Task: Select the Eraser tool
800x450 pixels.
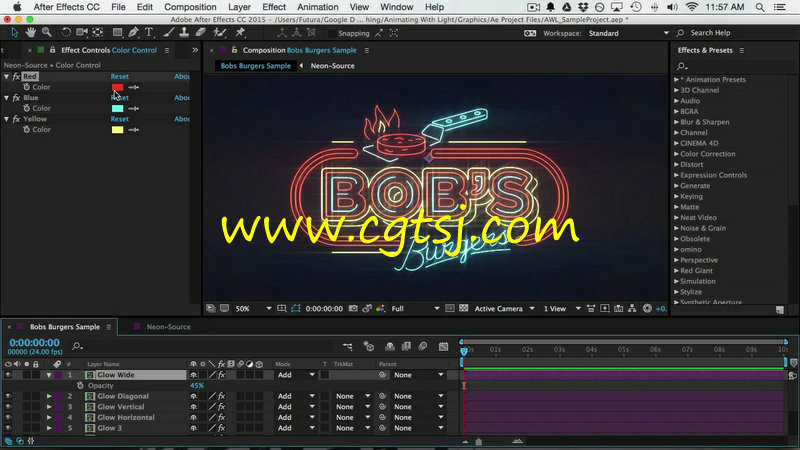Action: (201, 33)
